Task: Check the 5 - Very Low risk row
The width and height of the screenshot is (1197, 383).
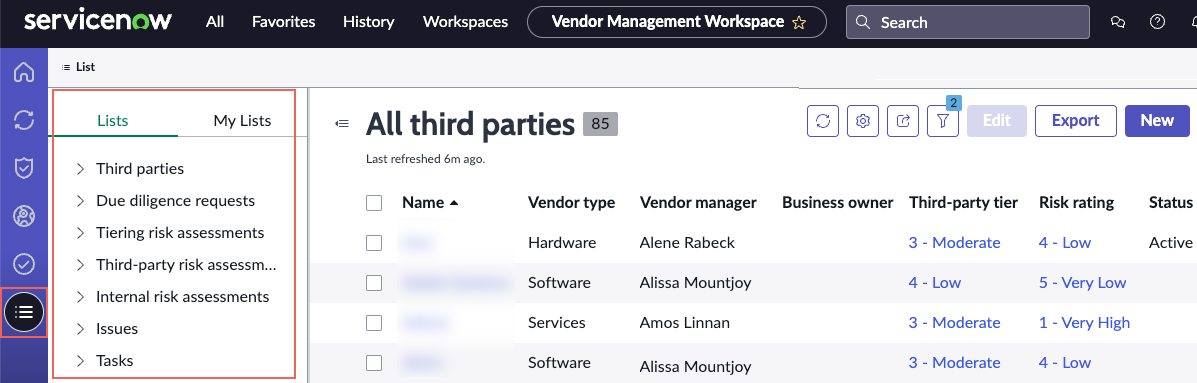Action: point(374,283)
